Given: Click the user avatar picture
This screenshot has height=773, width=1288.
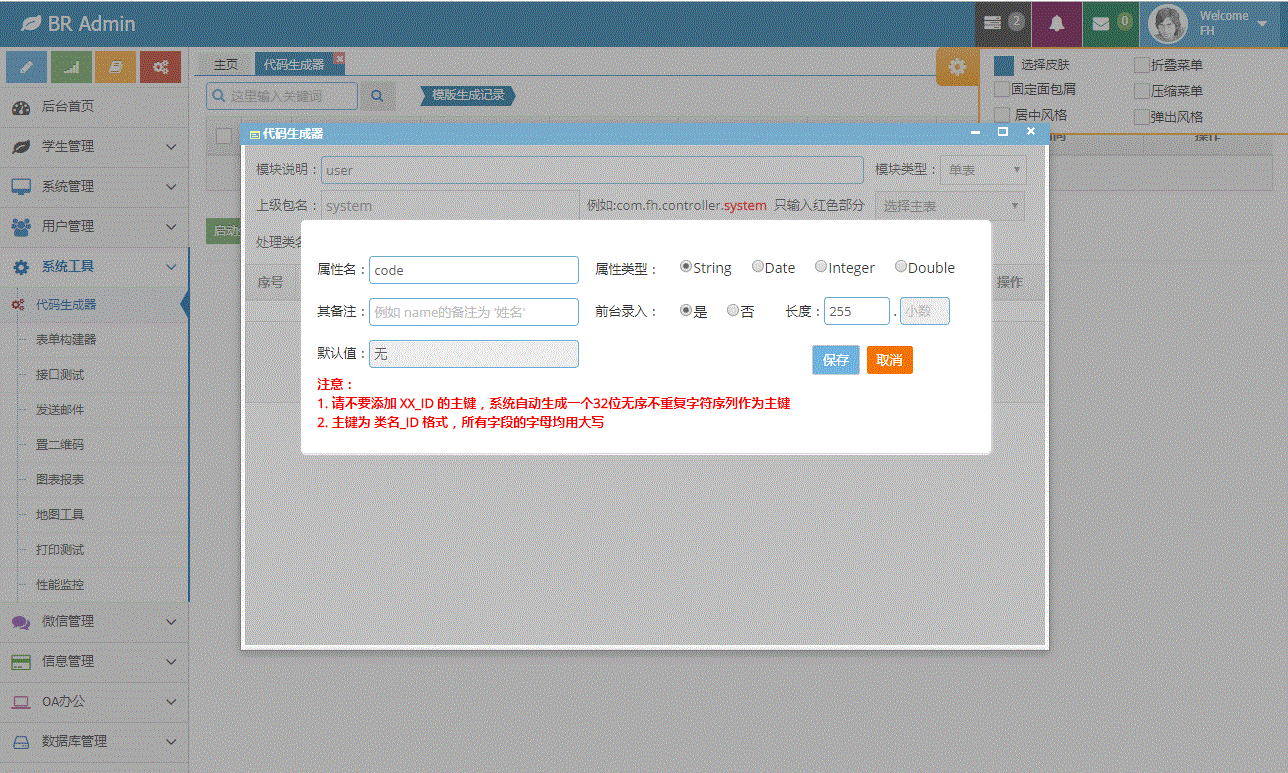Looking at the screenshot, I should coord(1169,24).
